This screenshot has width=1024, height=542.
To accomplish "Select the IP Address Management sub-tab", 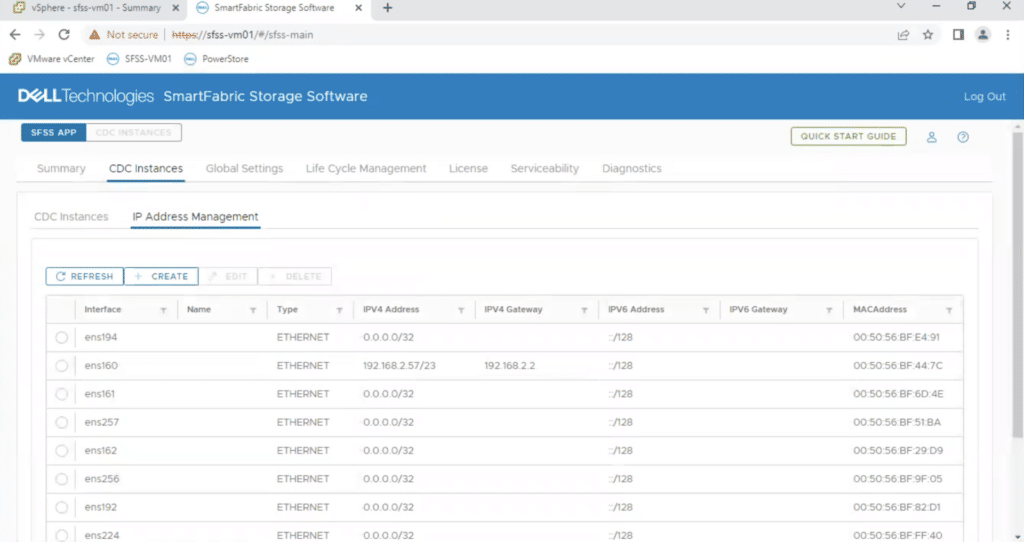I will (x=195, y=217).
